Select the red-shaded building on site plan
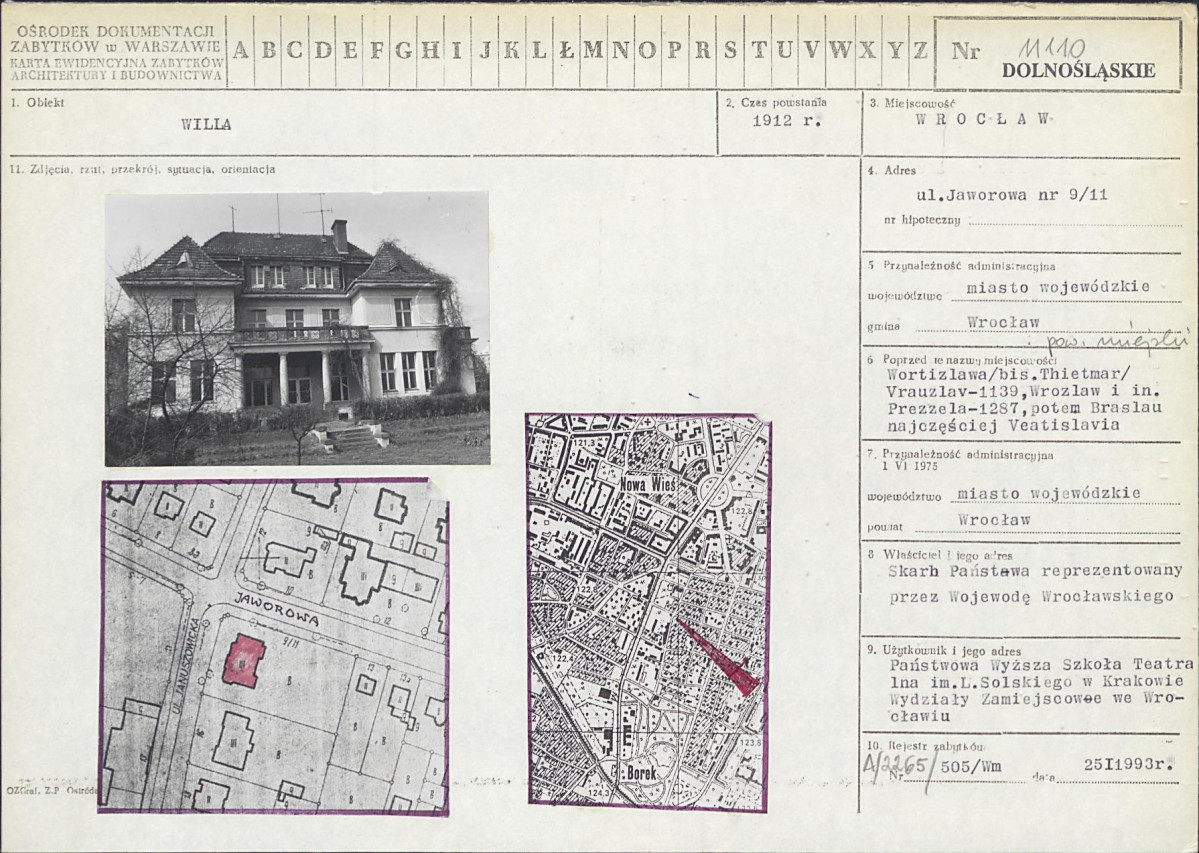 click(x=243, y=661)
